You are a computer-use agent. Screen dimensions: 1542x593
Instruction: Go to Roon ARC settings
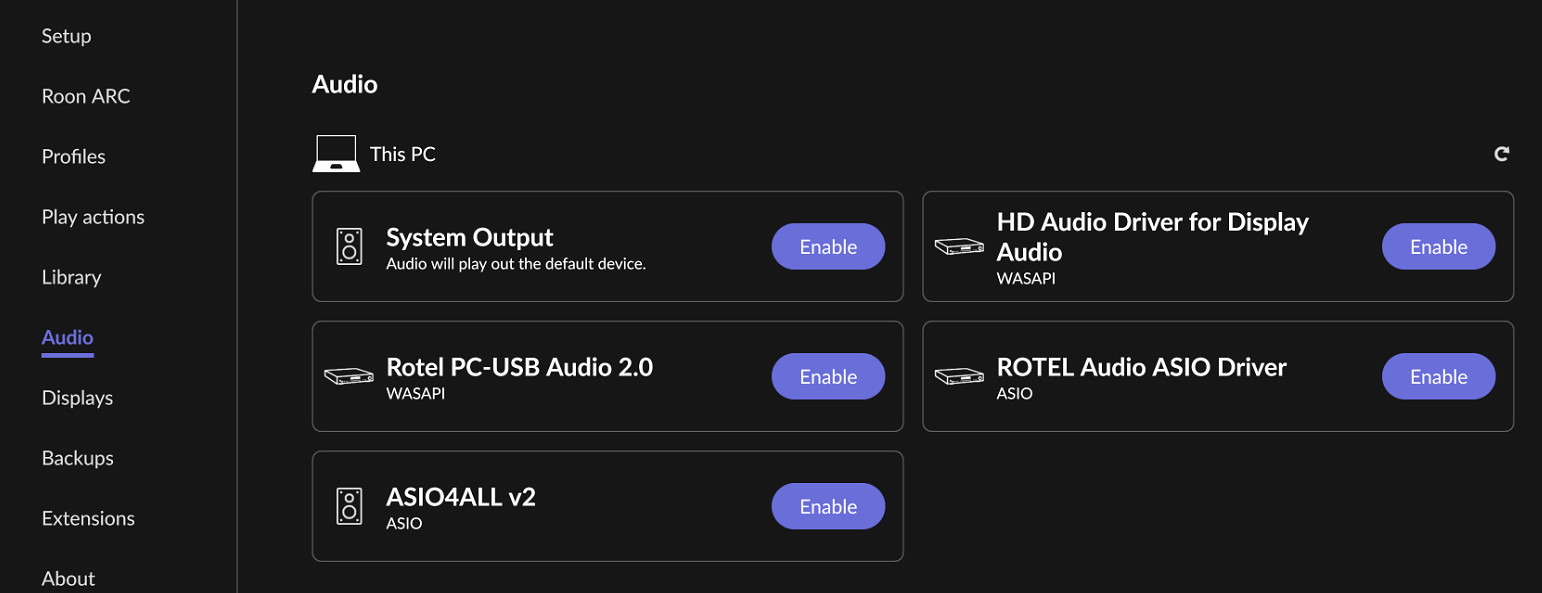click(x=86, y=97)
